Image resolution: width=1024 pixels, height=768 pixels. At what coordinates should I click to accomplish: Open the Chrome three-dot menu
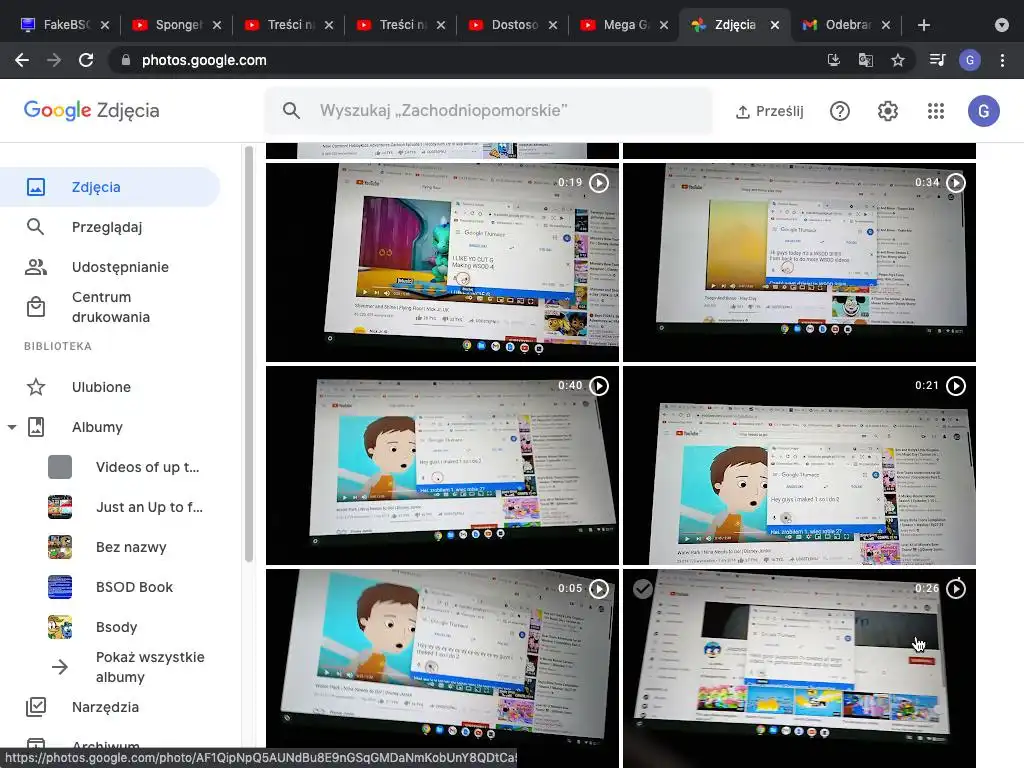click(x=1002, y=60)
